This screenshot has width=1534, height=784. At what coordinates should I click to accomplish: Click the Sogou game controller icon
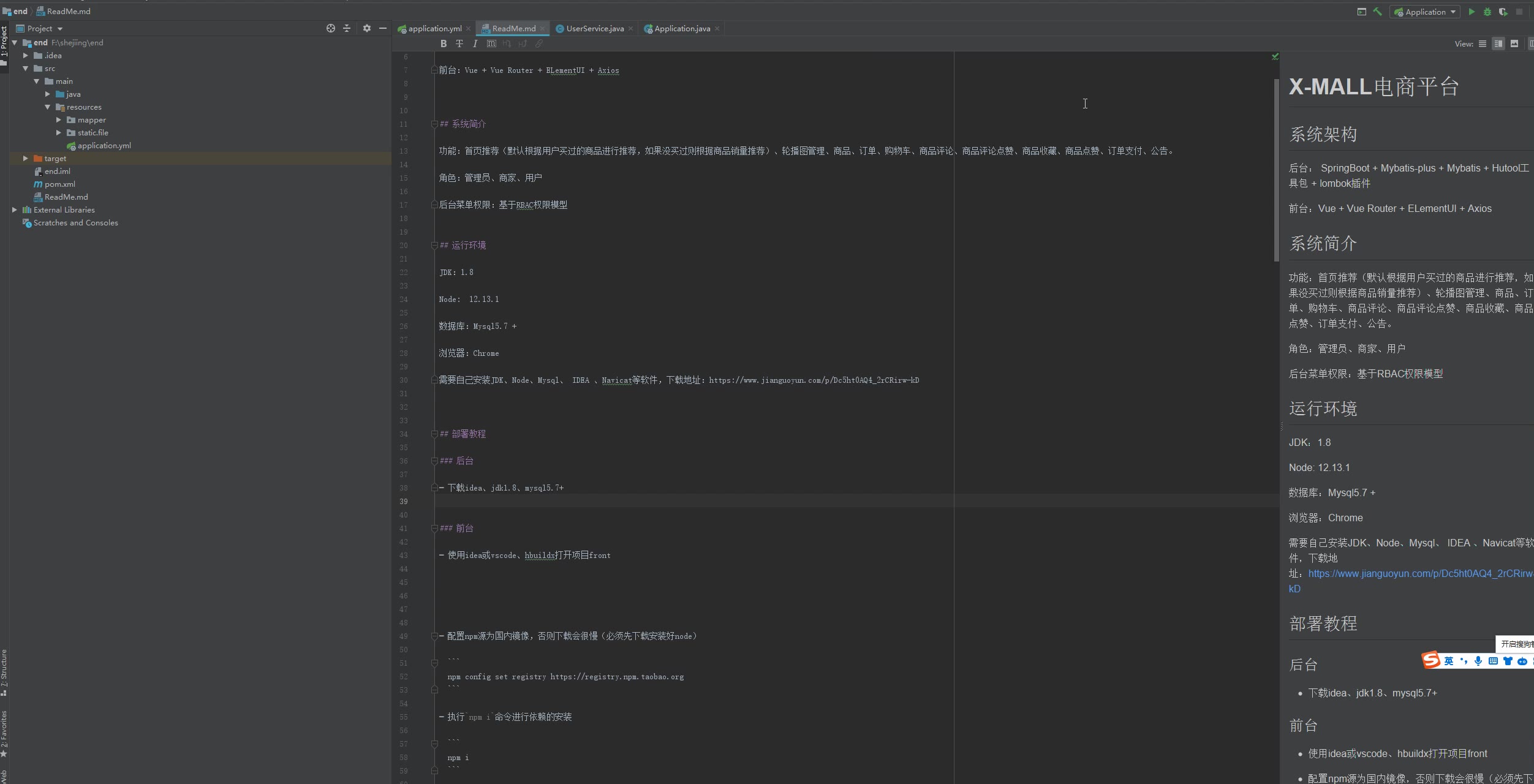1522,660
